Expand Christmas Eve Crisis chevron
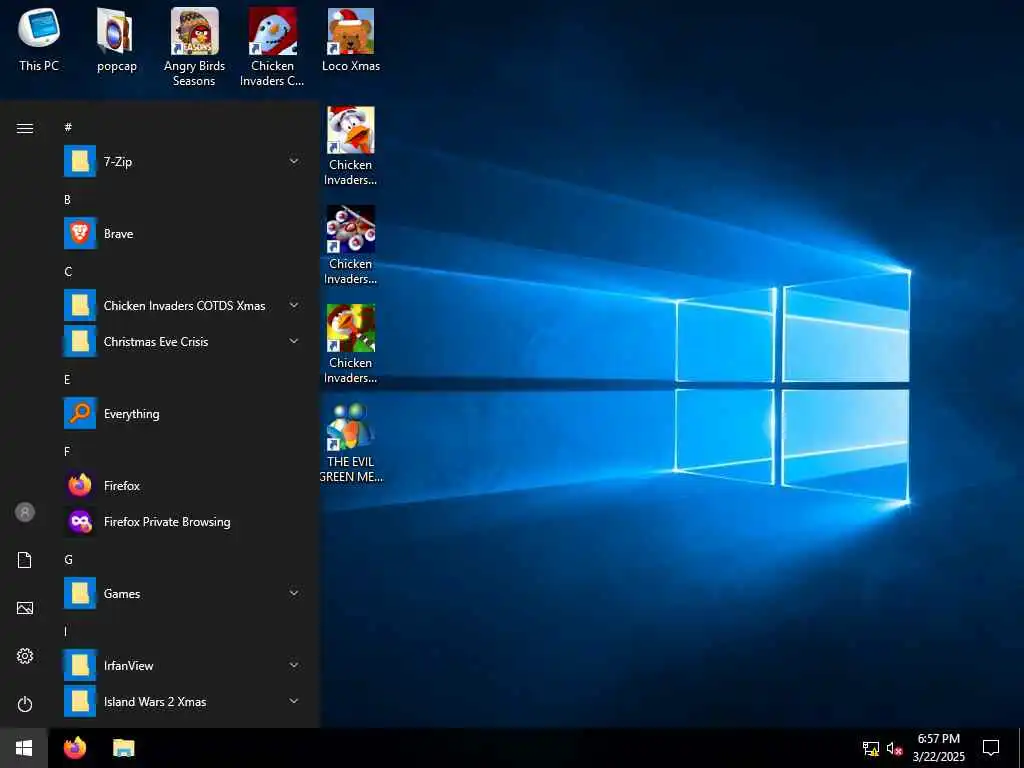 click(x=294, y=341)
